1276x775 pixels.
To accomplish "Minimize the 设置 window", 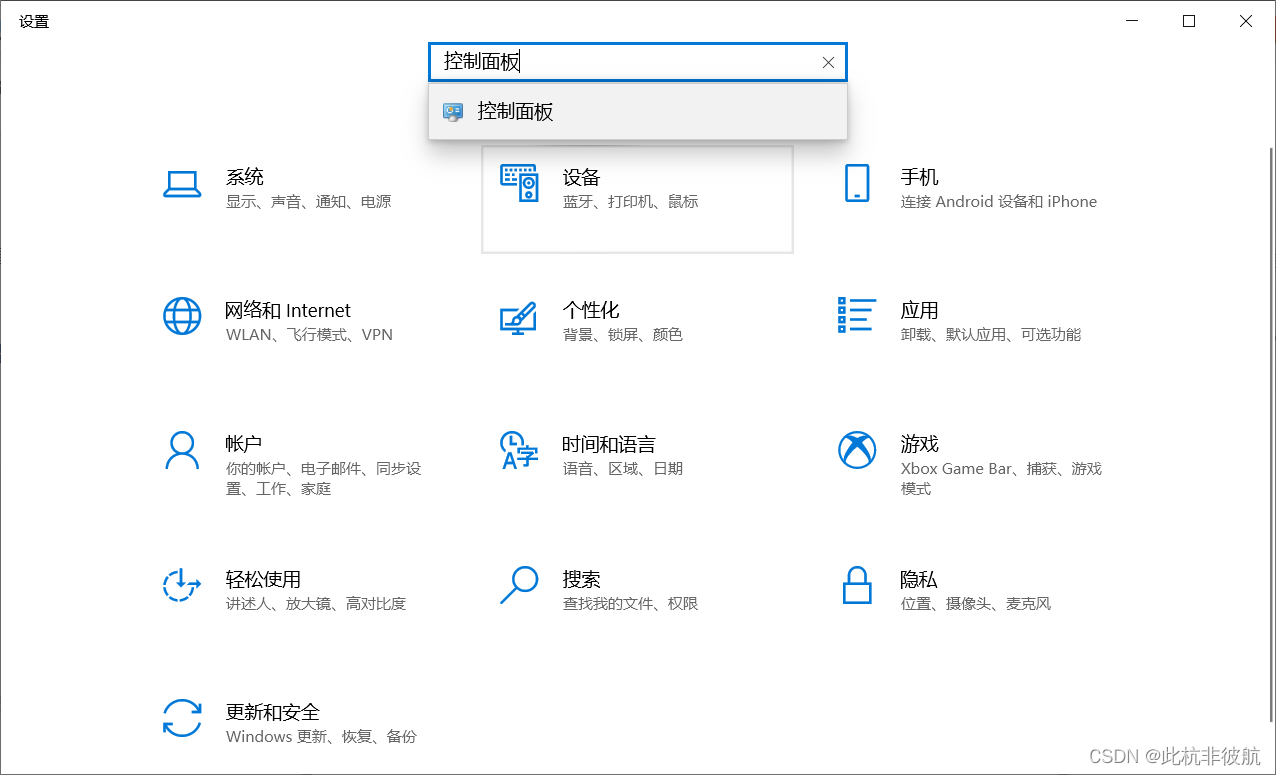I will click(x=1132, y=21).
